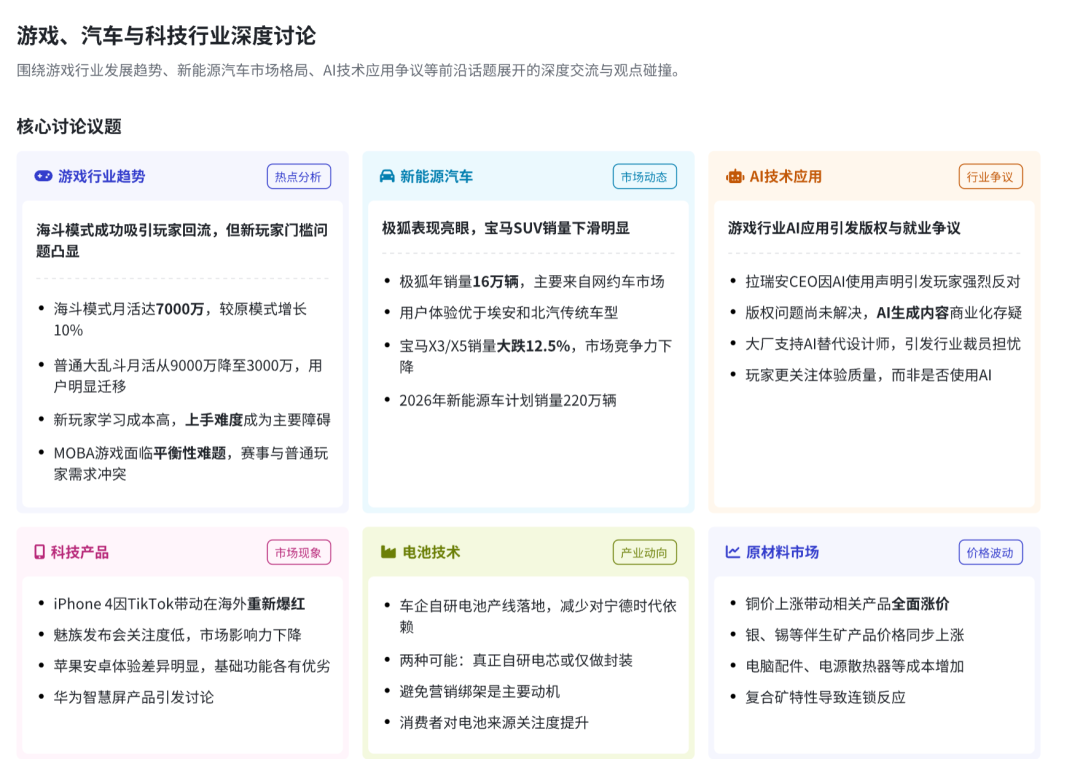Click the bullet 海斗模式月活达7000万
The image size is (1080, 759).
click(180, 320)
